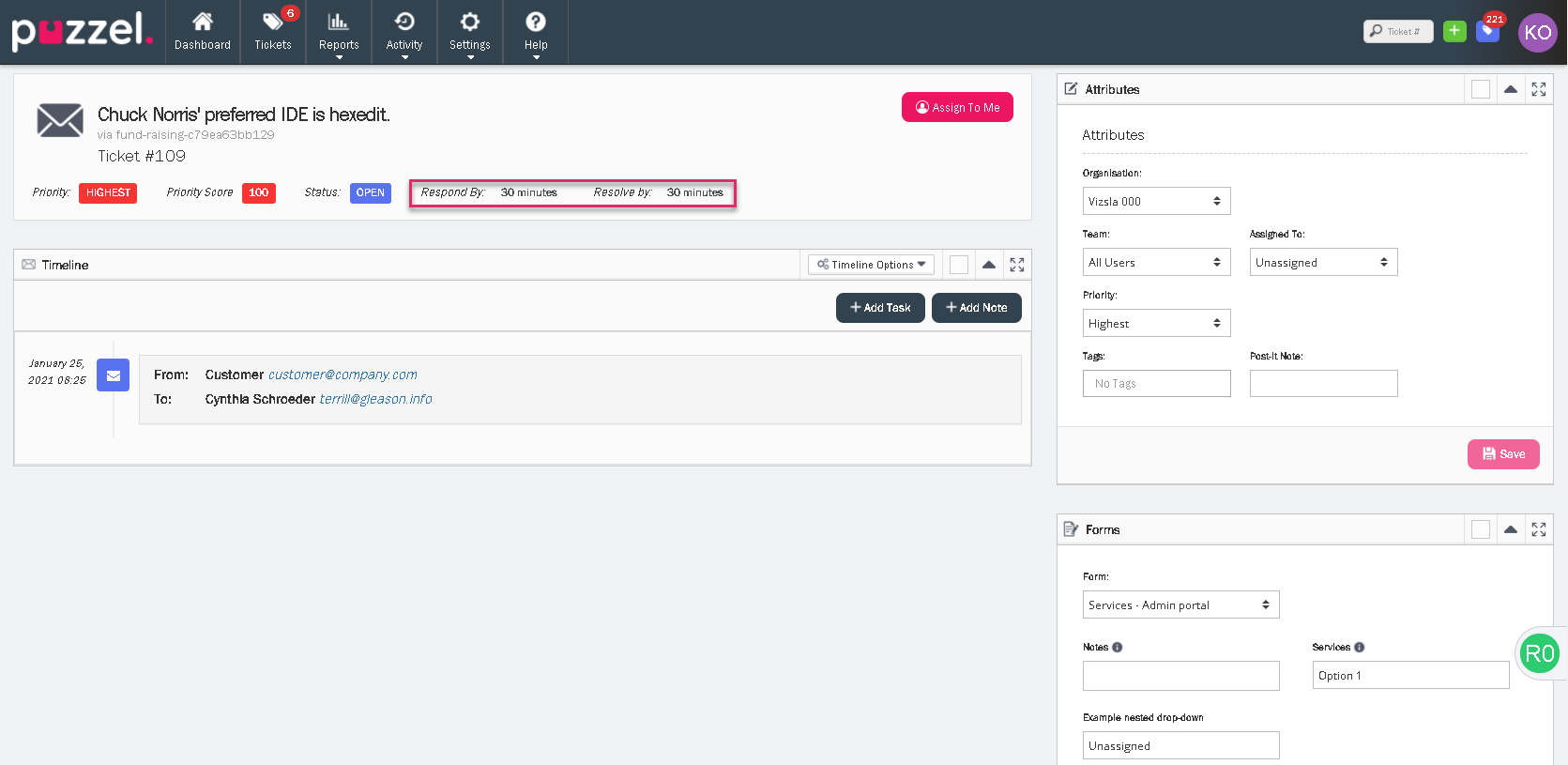The height and width of the screenshot is (765, 1568).
Task: Expand the Timeline Options dropdown
Action: pyautogui.click(x=871, y=265)
